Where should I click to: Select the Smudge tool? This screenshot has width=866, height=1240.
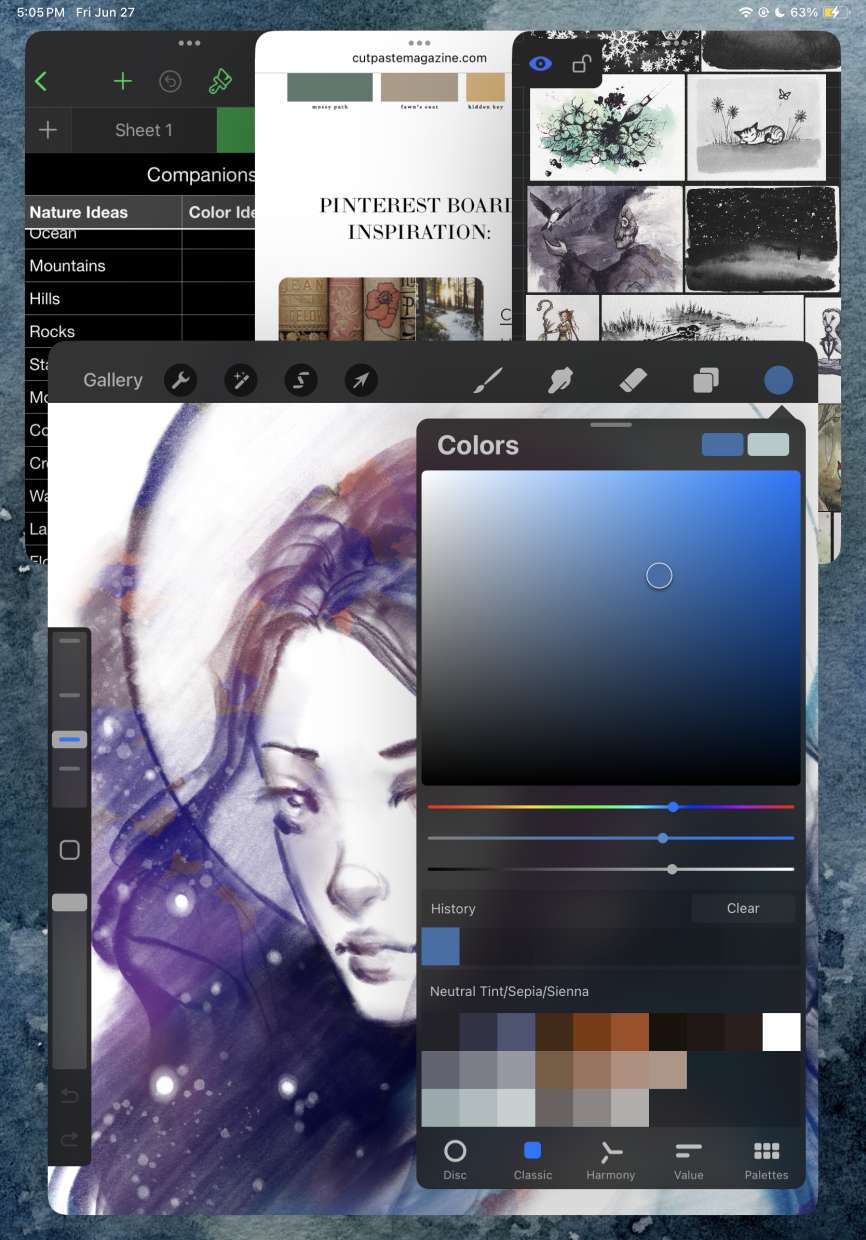coord(561,380)
